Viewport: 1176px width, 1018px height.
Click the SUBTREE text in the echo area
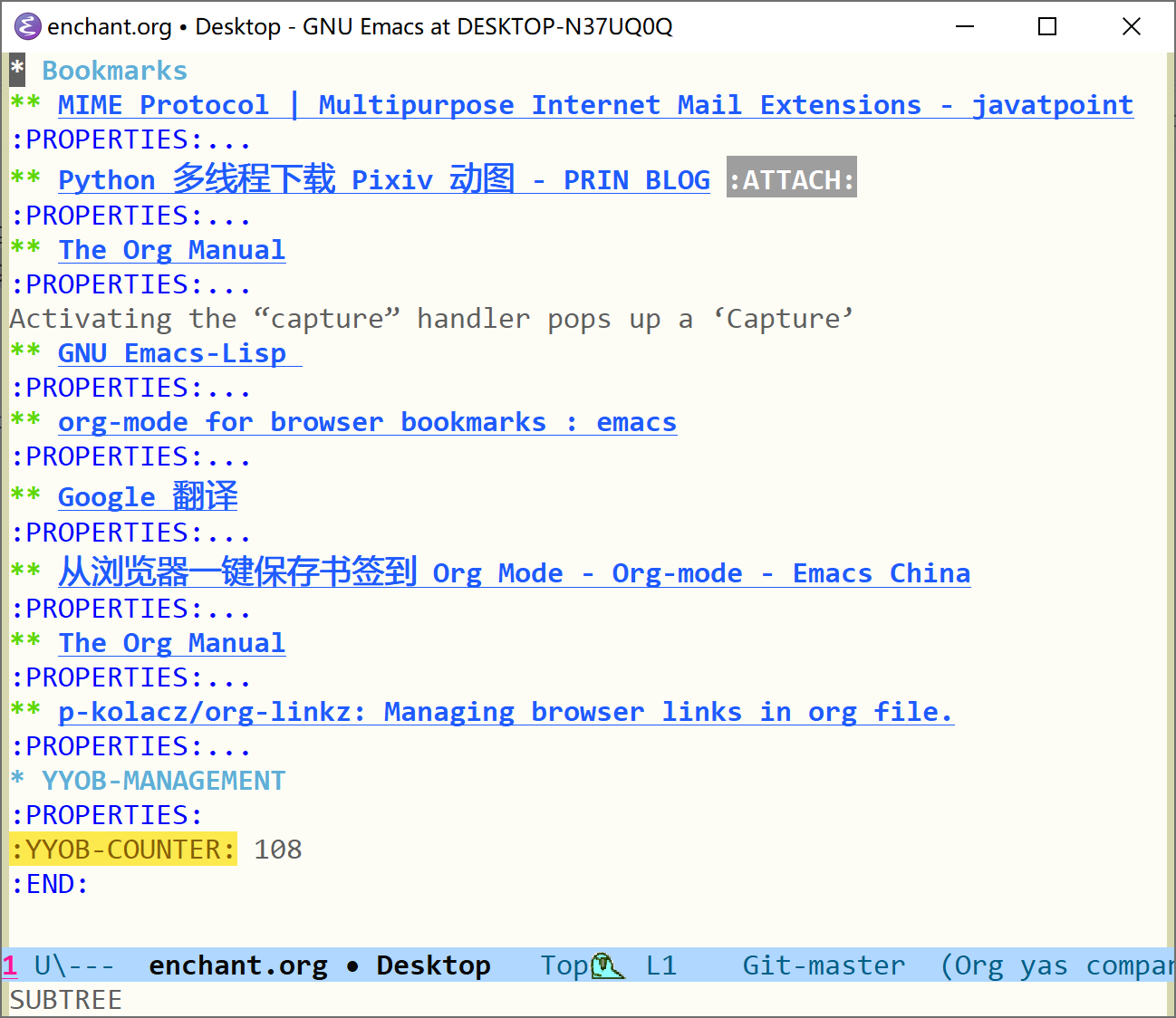point(65,1000)
